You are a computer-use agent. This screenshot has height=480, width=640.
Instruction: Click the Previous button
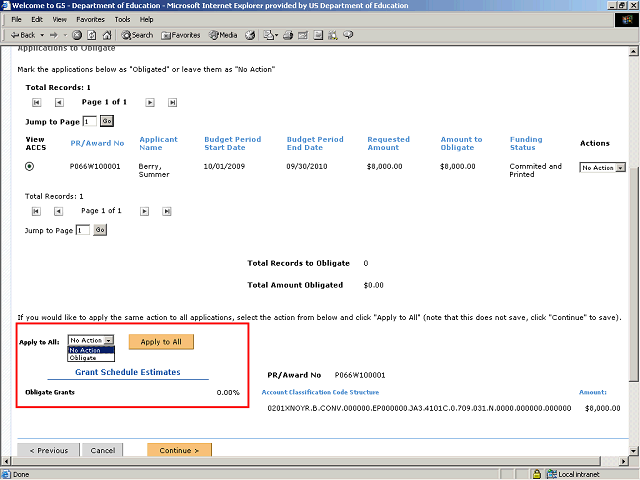tap(49, 450)
